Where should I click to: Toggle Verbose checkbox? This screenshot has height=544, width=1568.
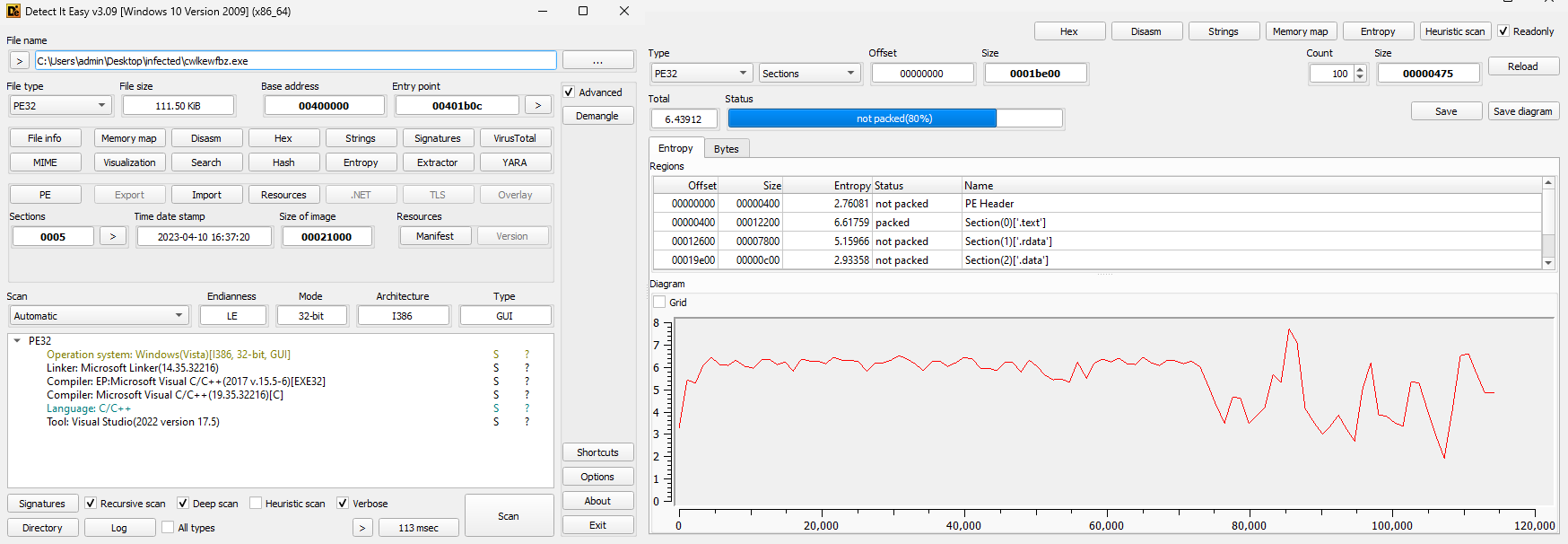(343, 504)
